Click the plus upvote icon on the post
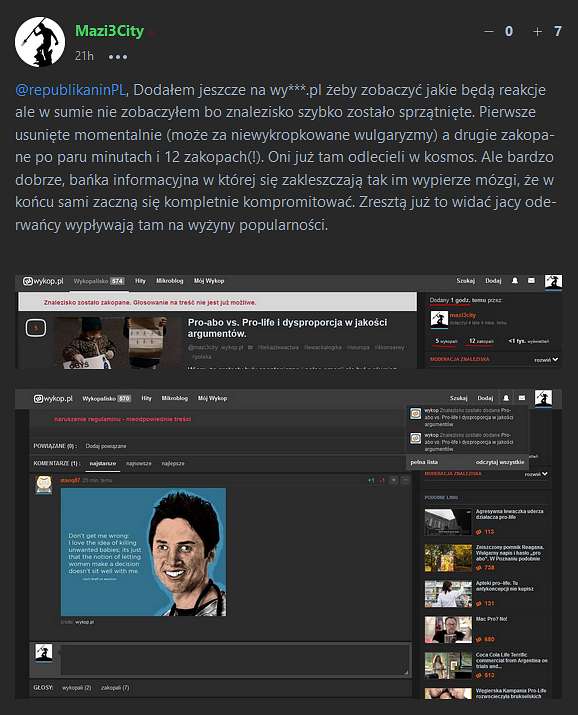 537,31
